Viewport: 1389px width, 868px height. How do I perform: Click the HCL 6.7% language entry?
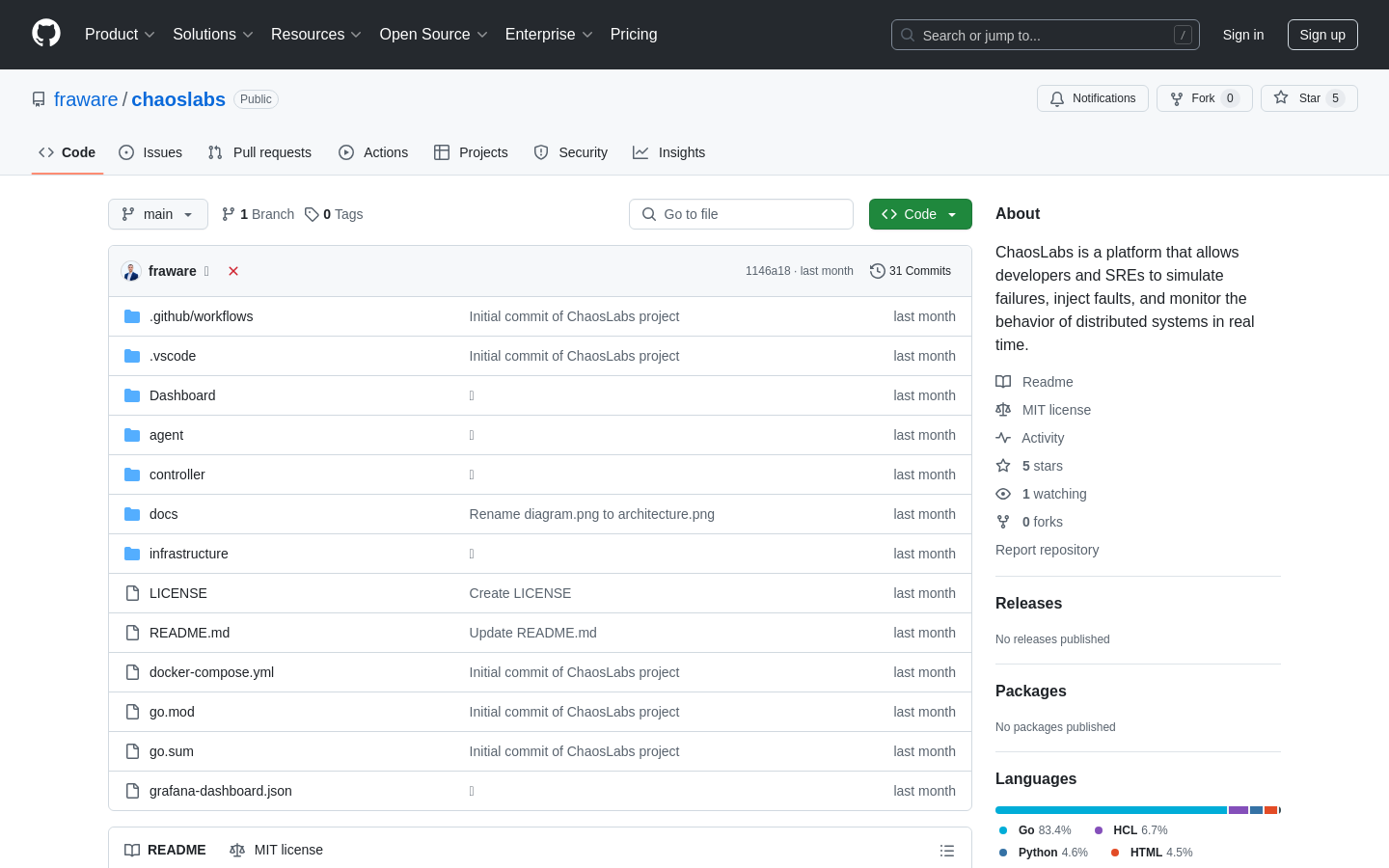click(x=1130, y=830)
